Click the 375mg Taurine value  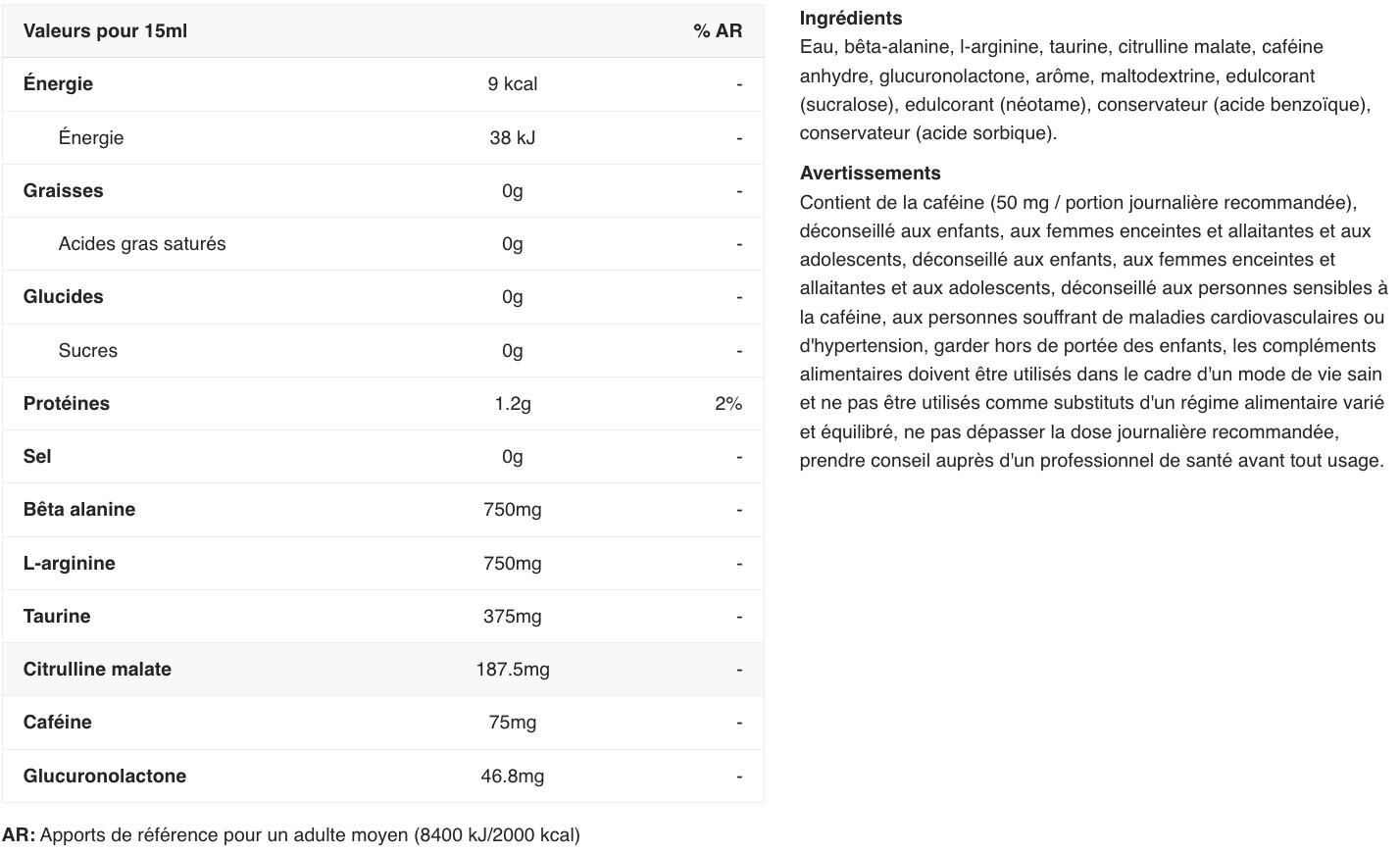coord(512,617)
